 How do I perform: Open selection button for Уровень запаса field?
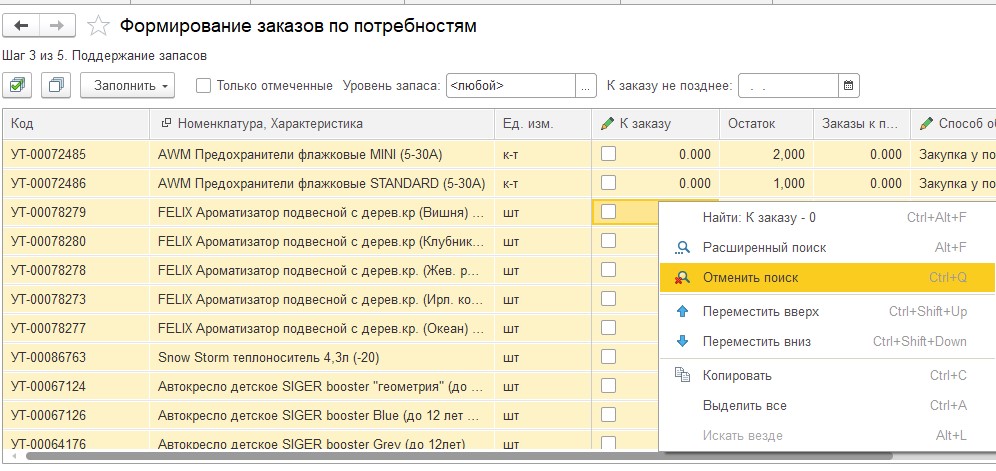point(586,86)
